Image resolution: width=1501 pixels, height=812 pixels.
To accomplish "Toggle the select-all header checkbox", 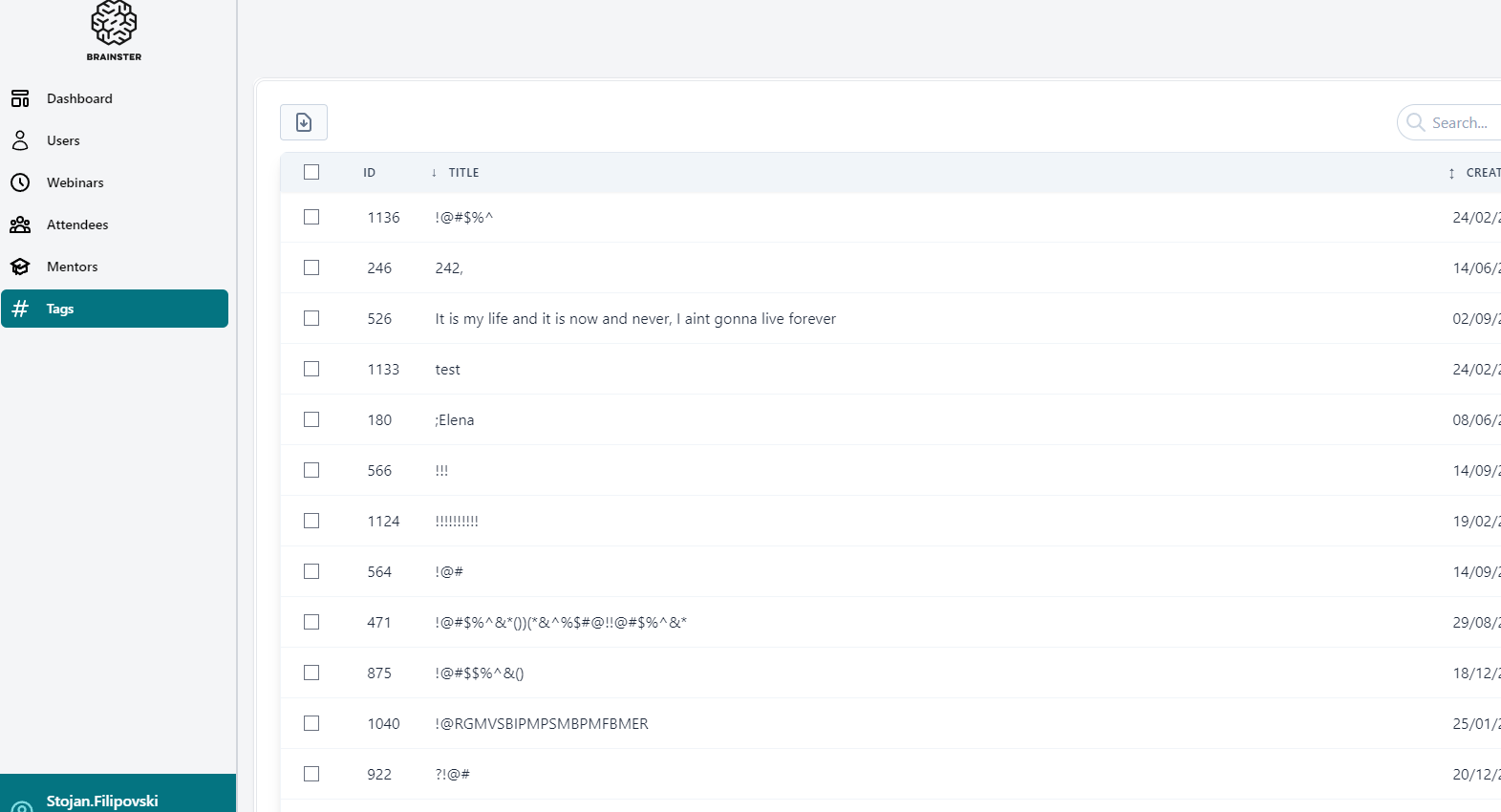I will click(311, 172).
